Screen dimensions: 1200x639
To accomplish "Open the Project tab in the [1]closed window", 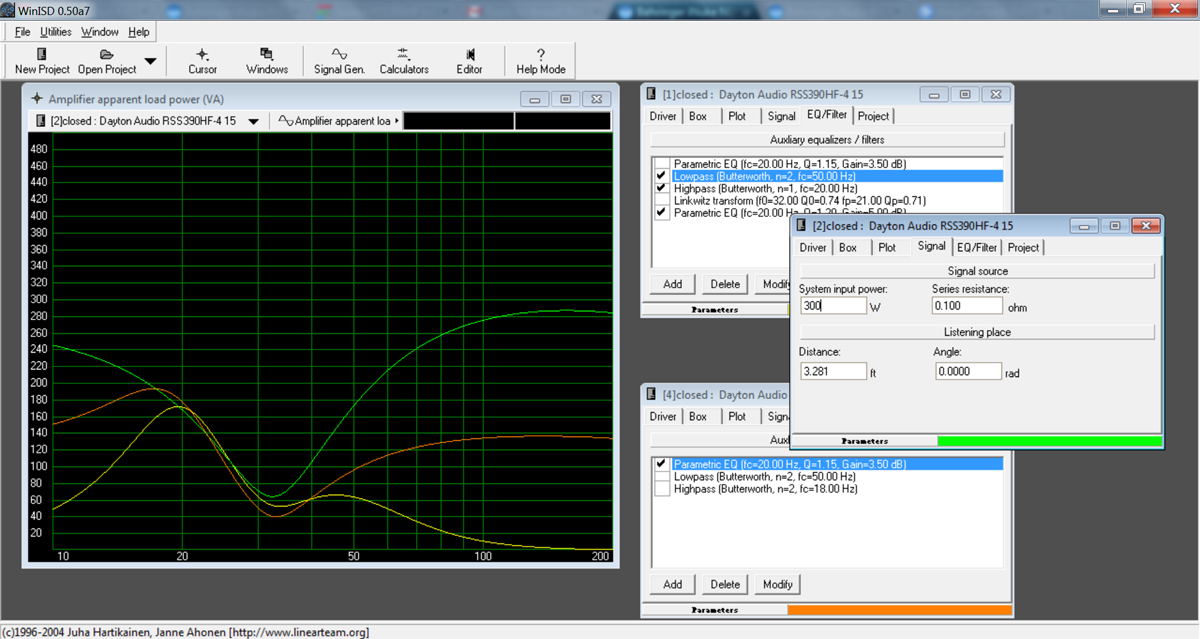I will click(x=873, y=116).
